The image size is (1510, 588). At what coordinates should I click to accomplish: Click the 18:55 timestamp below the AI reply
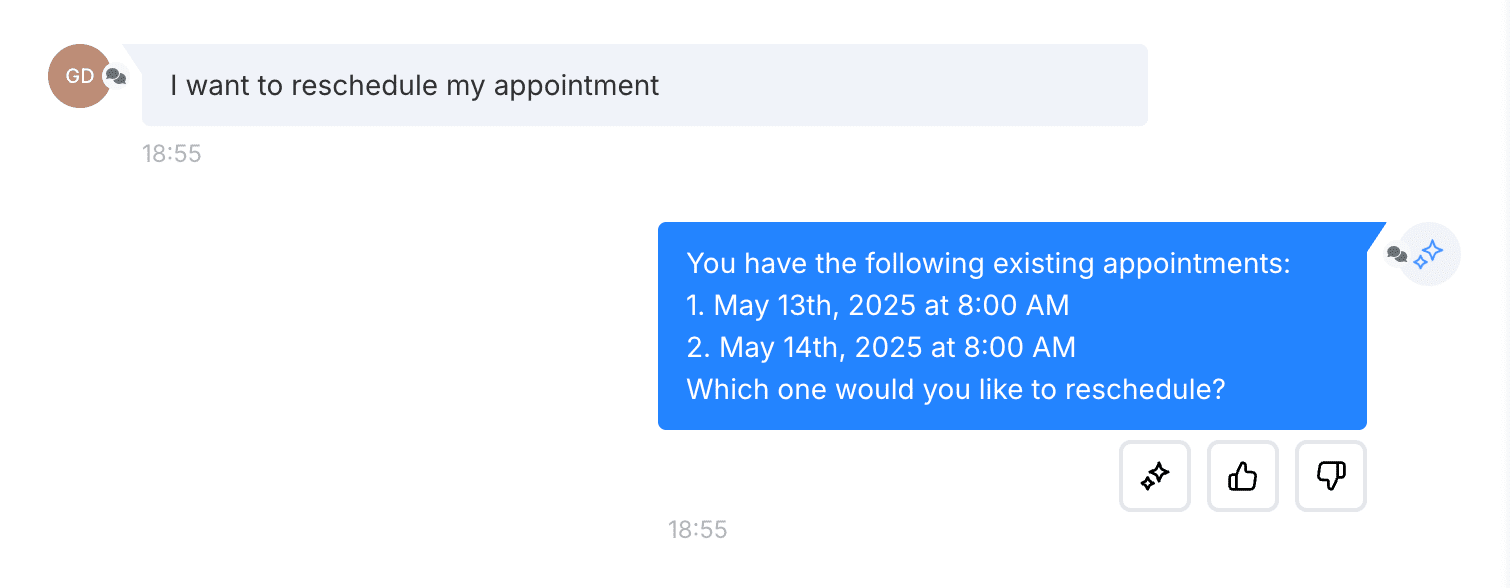tap(698, 530)
